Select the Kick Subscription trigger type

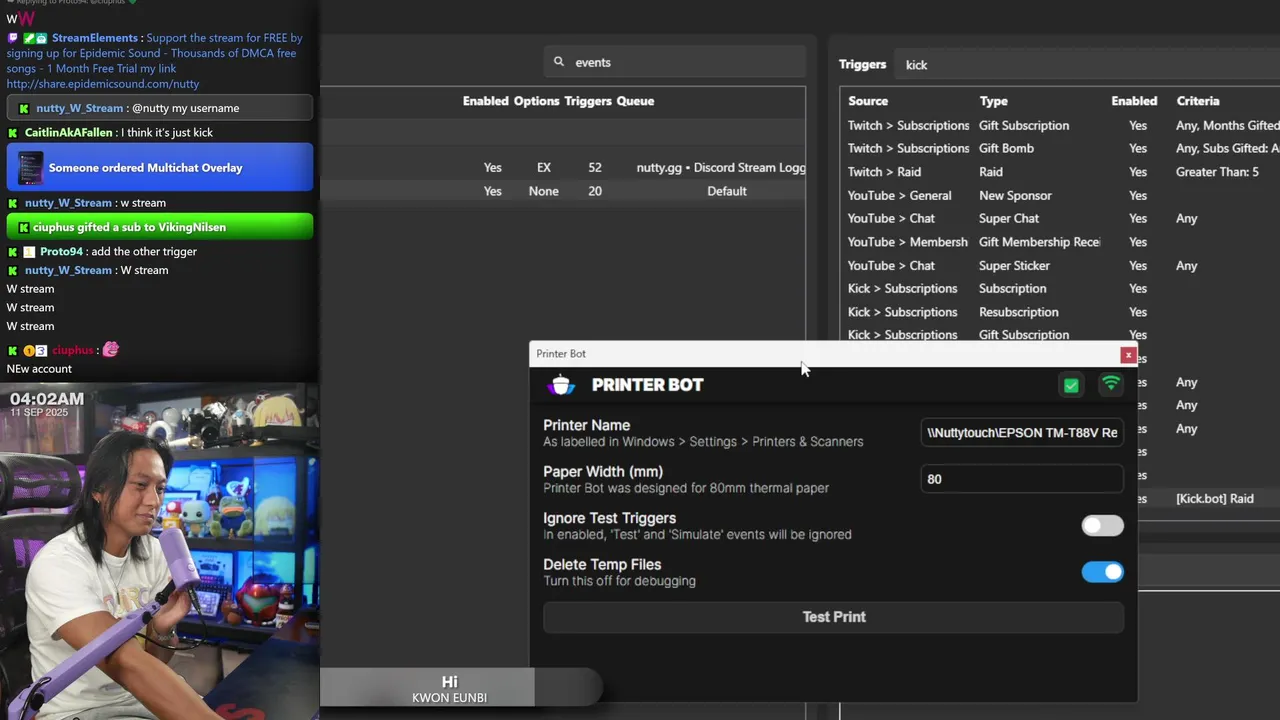pos(1012,288)
